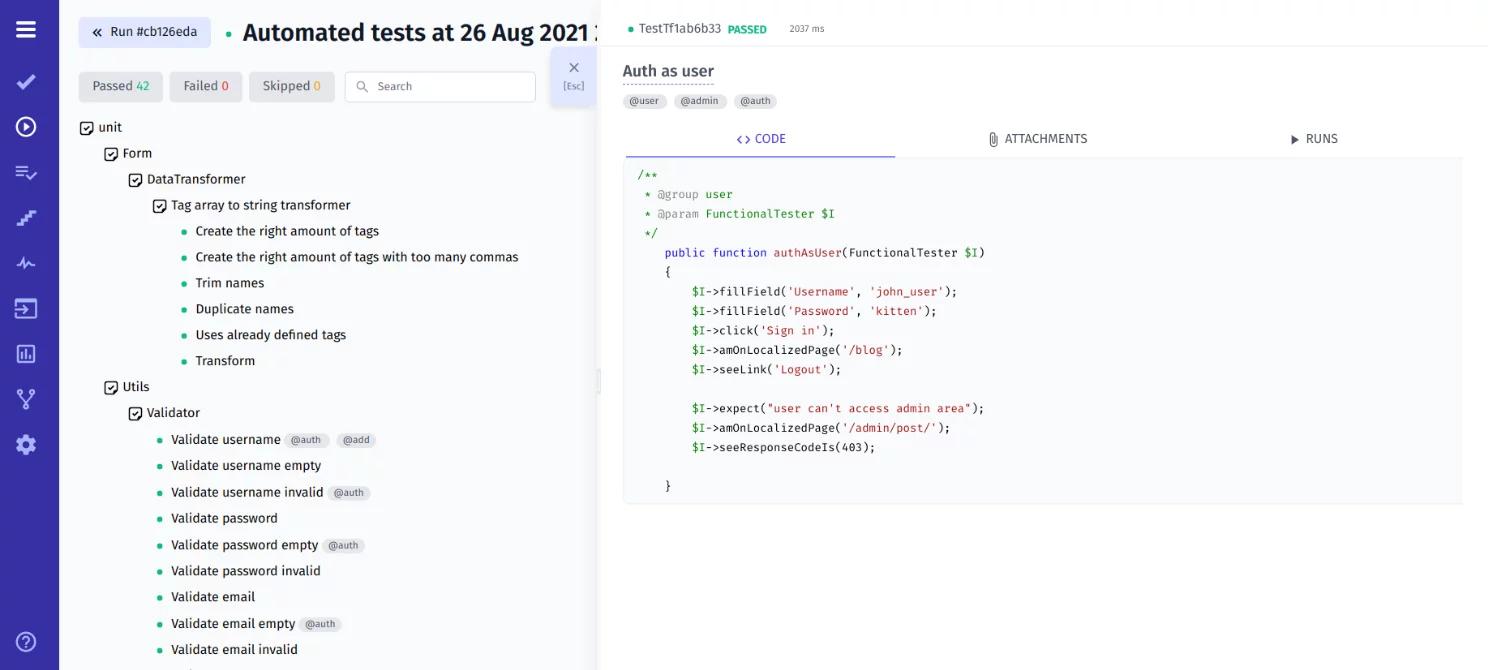
Task: Click the checkmark tests icon in sidebar
Action: [26, 82]
